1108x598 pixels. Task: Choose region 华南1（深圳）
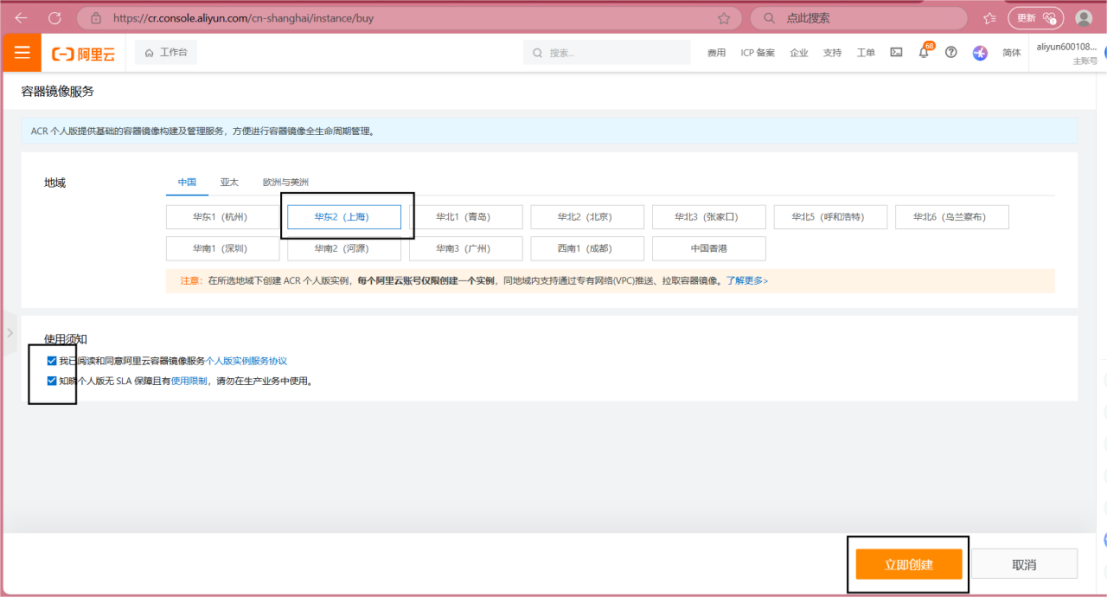tap(223, 249)
